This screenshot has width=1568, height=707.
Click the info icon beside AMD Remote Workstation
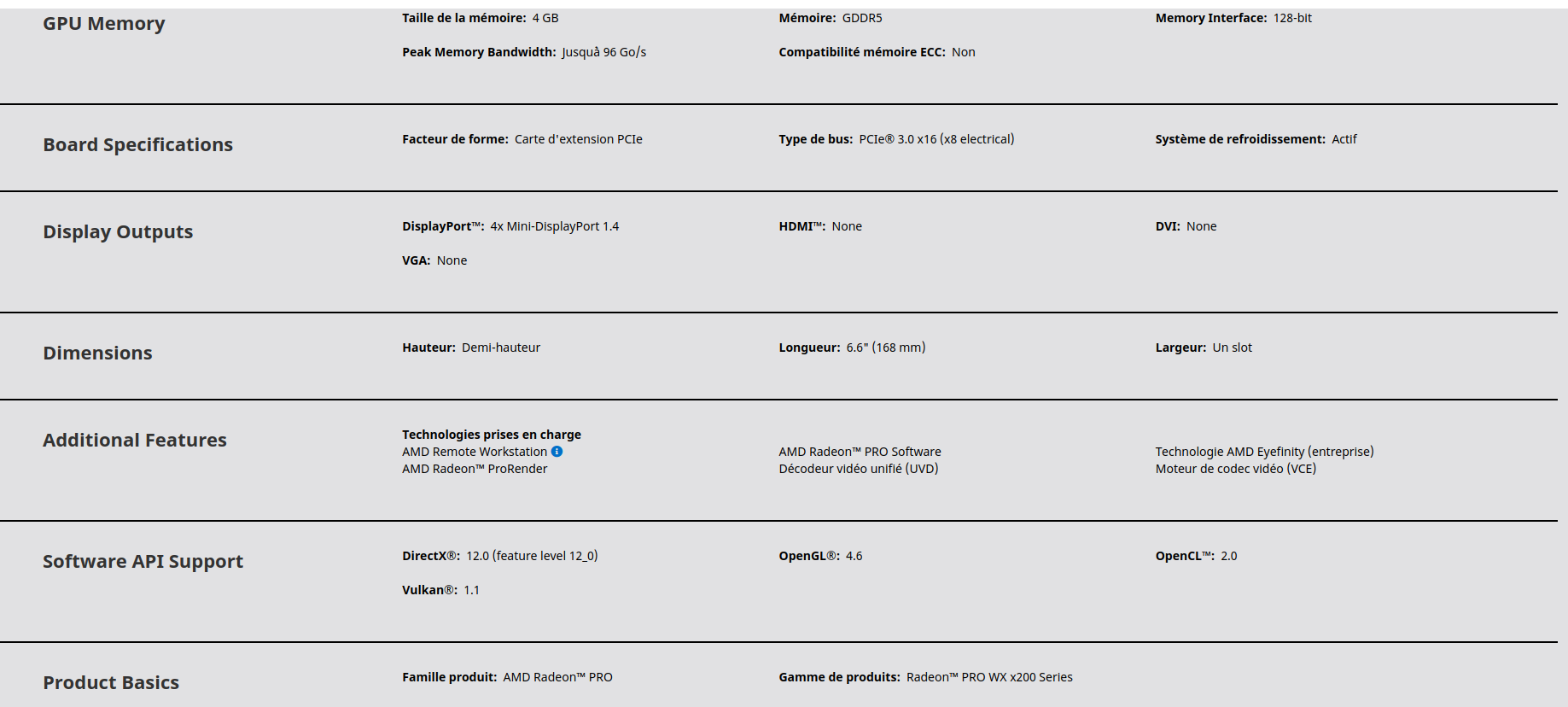pyautogui.click(x=557, y=452)
